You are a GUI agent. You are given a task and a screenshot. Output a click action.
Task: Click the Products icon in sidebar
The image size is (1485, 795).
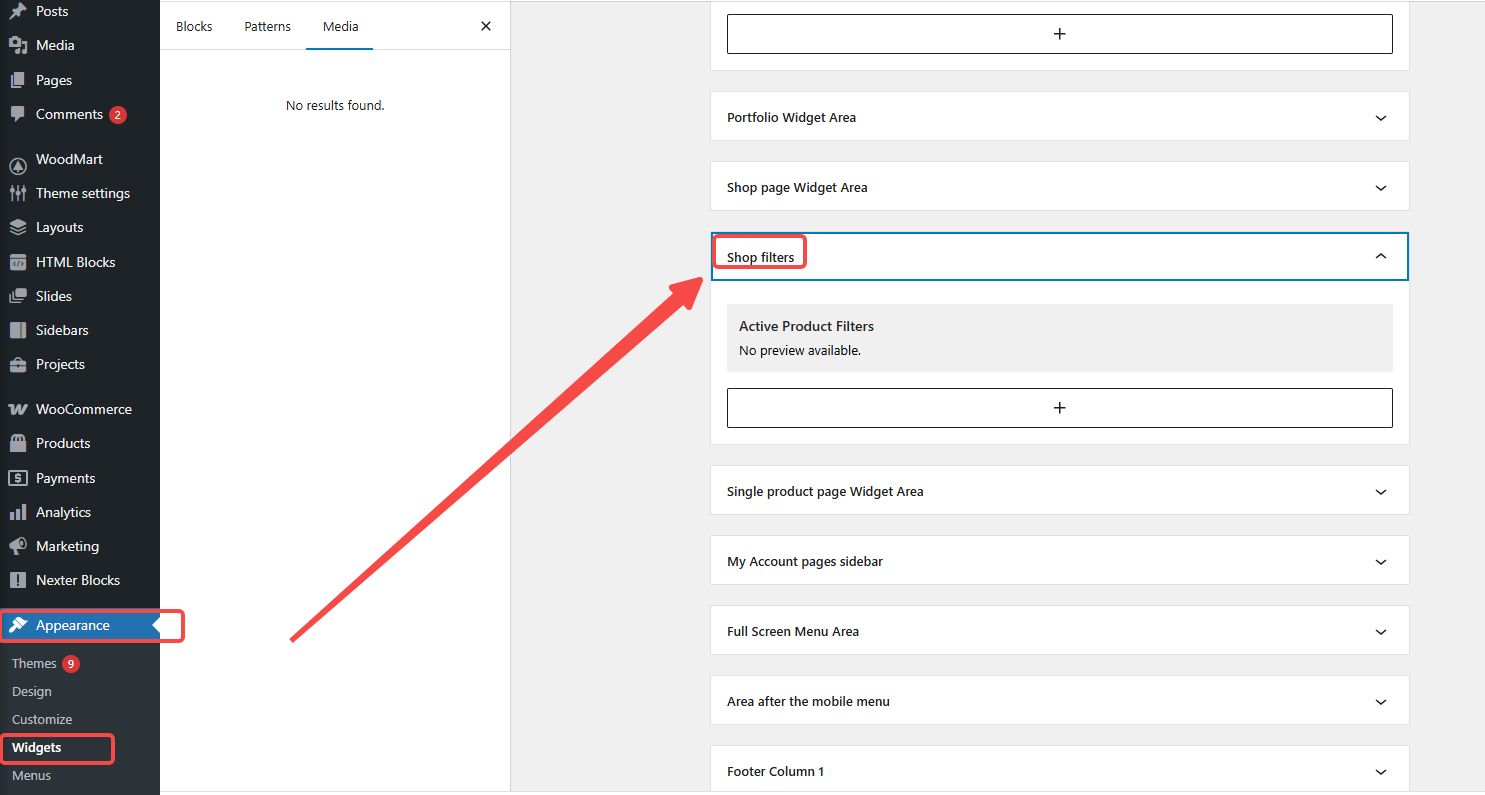click(x=18, y=443)
